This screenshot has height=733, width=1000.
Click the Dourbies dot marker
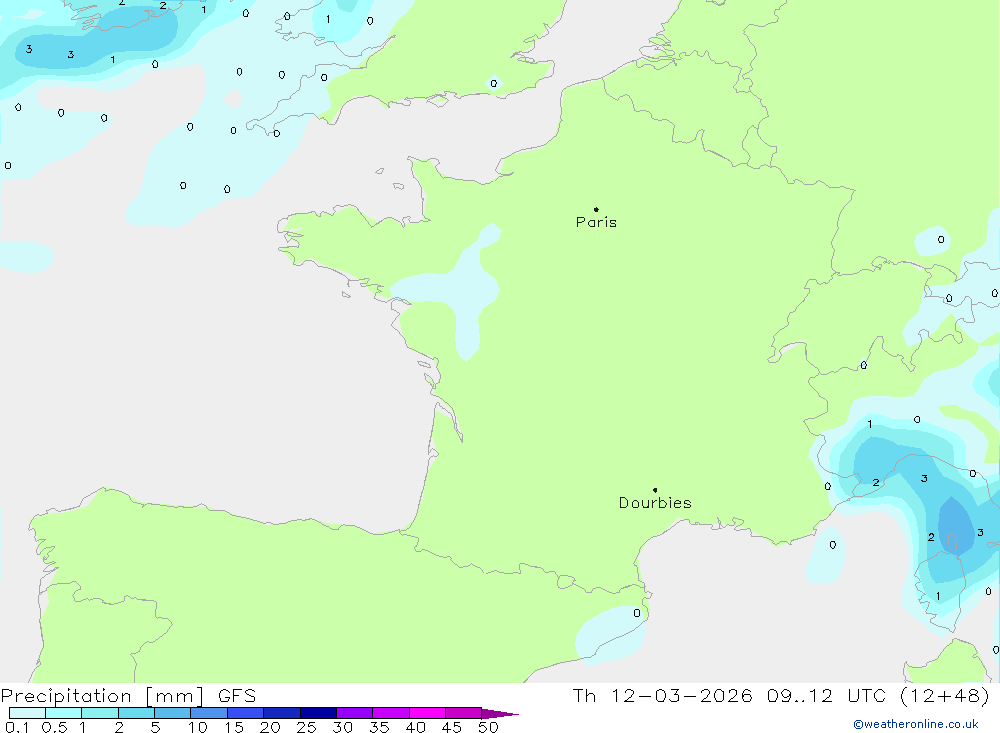pos(655,490)
